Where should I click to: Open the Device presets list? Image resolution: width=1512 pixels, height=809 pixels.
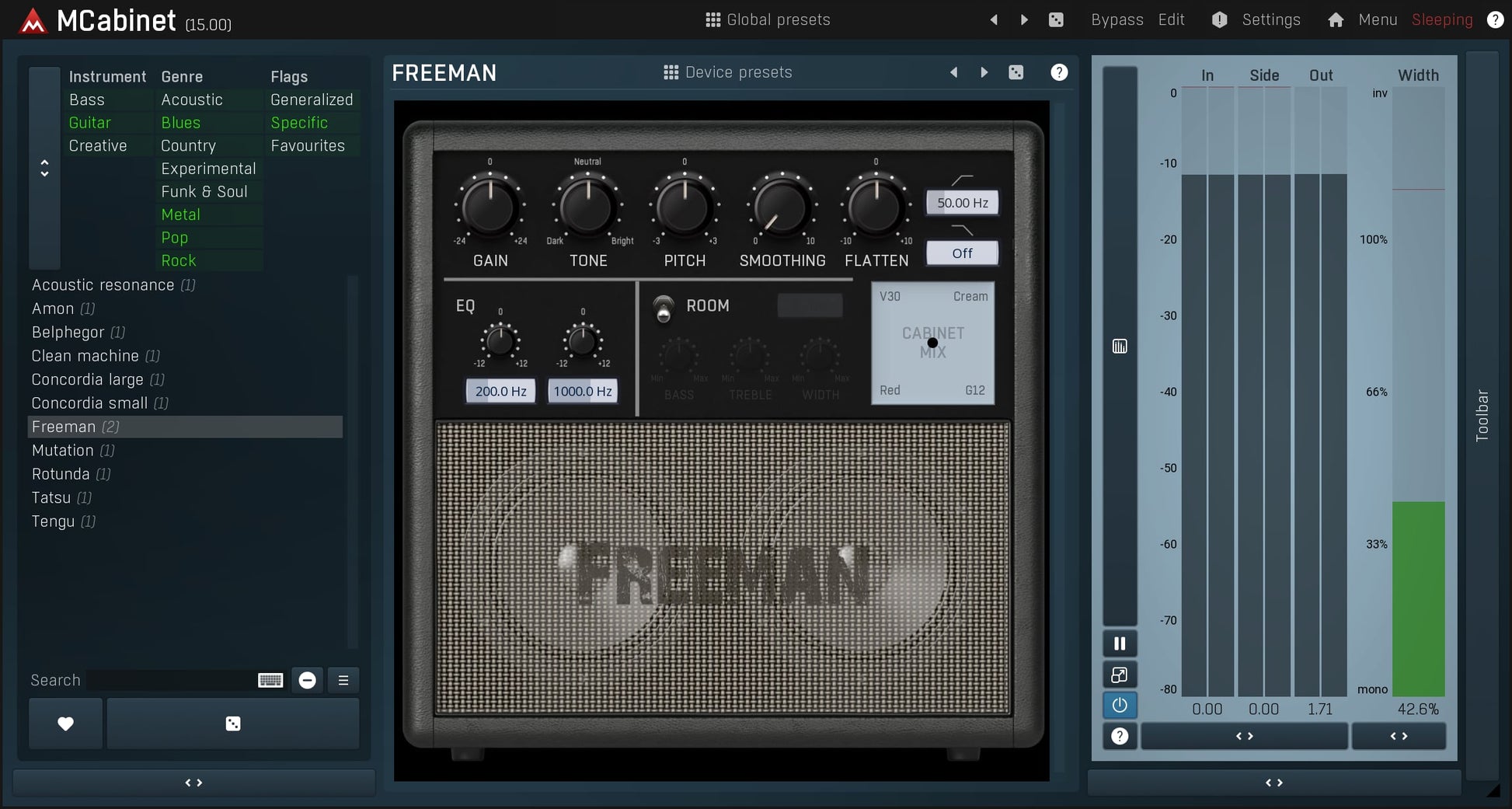(x=728, y=72)
